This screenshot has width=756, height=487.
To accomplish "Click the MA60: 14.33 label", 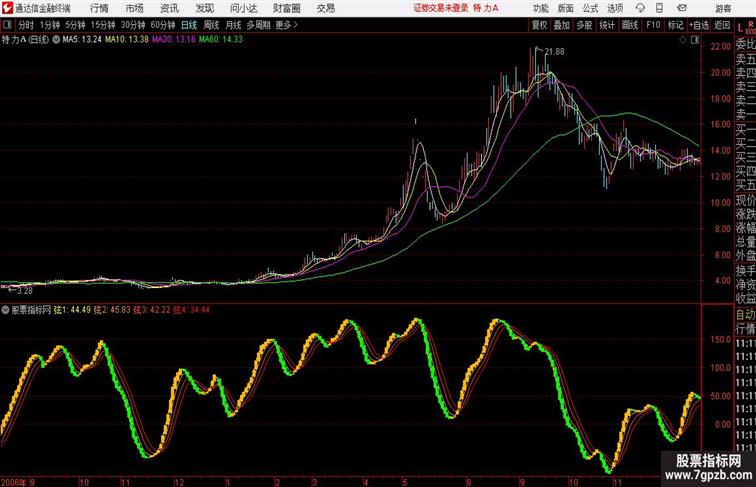I will click(221, 40).
